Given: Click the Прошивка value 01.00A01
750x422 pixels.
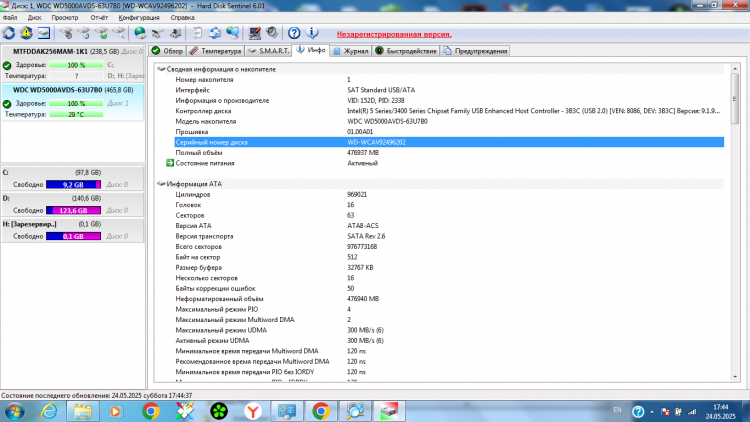Looking at the screenshot, I should tap(360, 132).
